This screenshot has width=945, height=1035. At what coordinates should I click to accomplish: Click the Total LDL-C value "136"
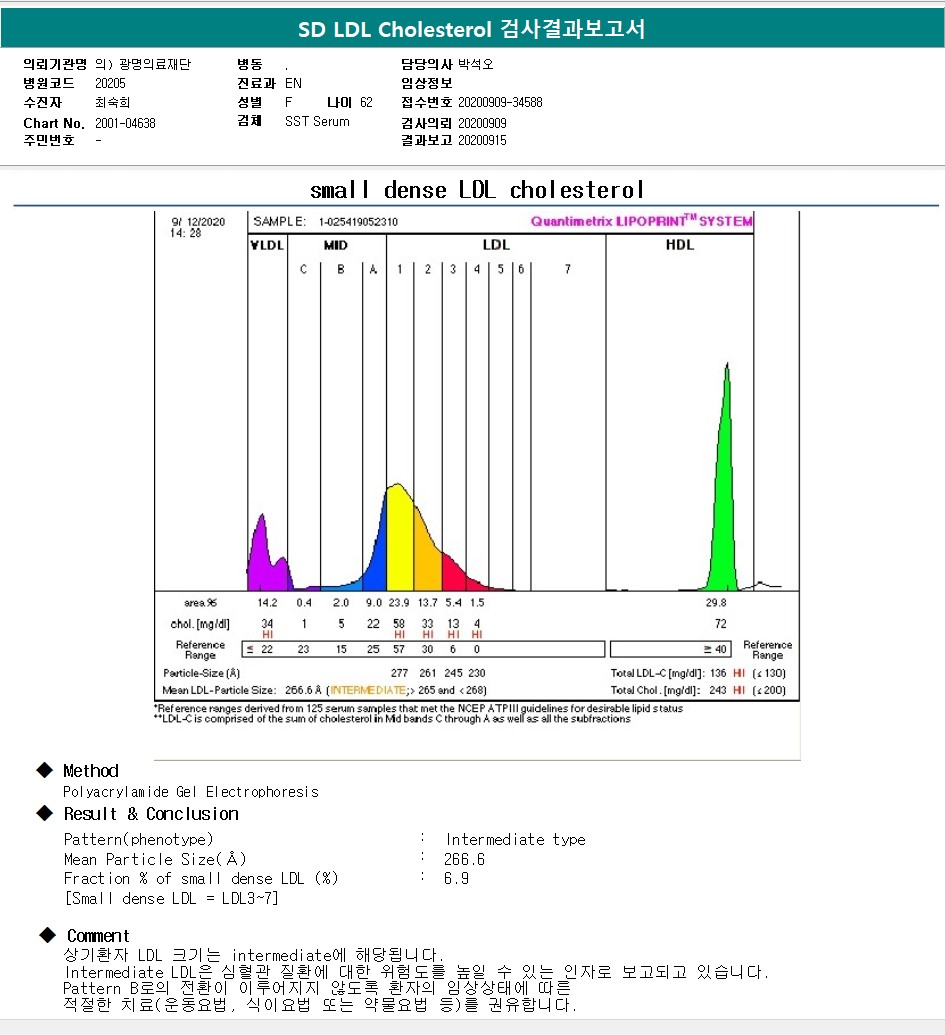[x=718, y=673]
